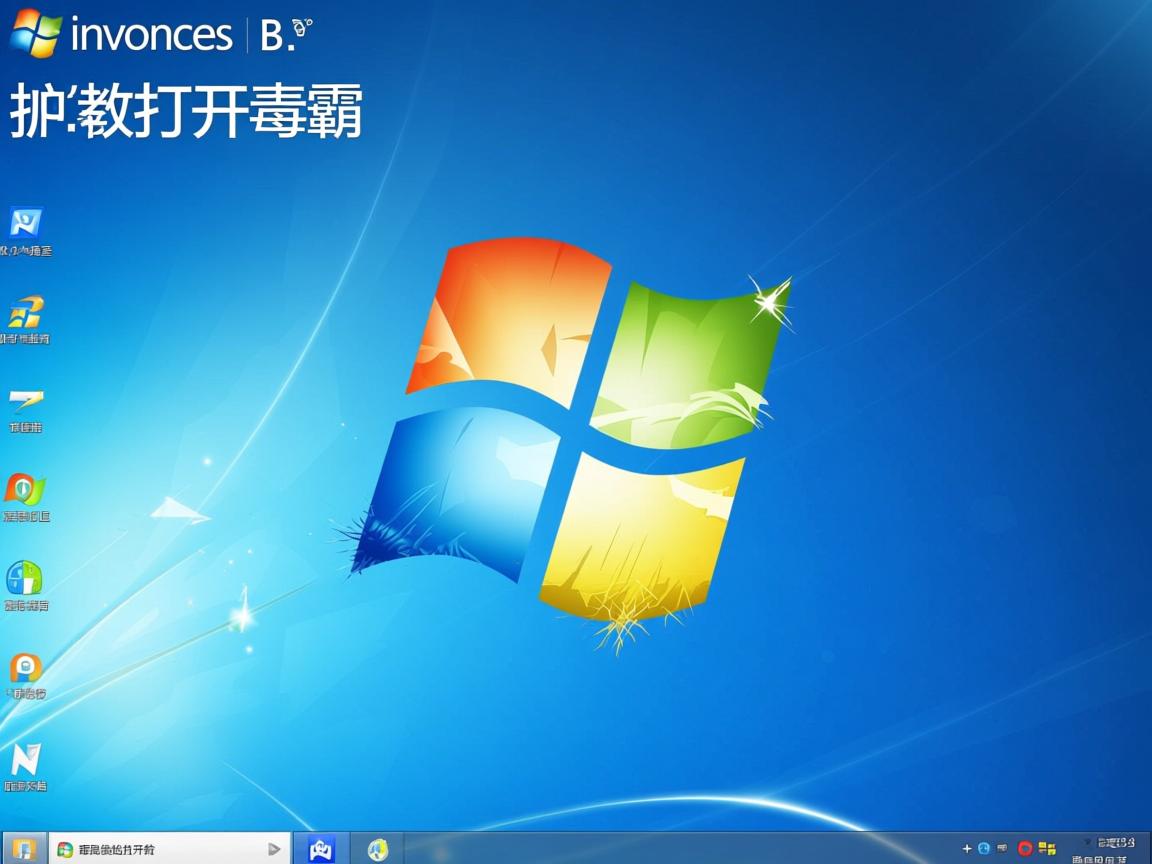Viewport: 1152px width, 864px height.
Task: Click the plus sign in the system tray
Action: (966, 848)
